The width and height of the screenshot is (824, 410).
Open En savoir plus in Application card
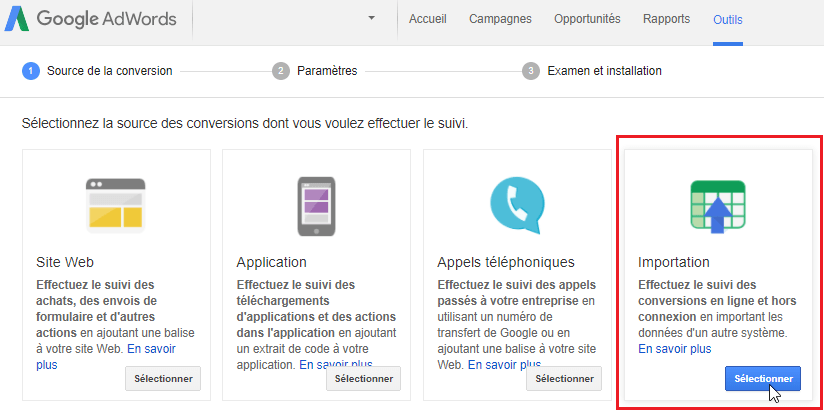point(336,364)
